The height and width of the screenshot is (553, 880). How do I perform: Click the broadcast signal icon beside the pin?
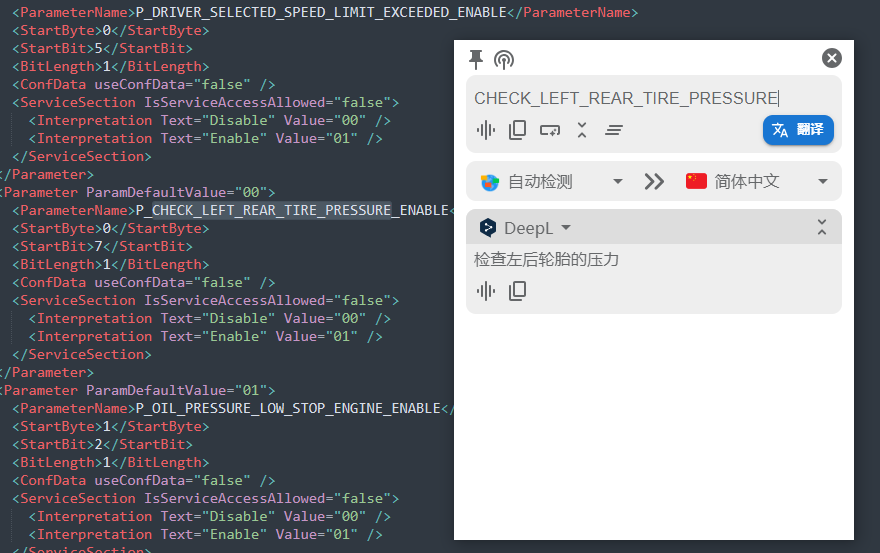(x=503, y=59)
